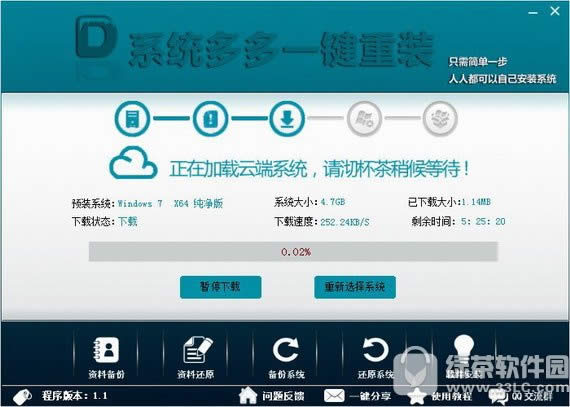Click 重新选择系统 to reselect system
The image size is (570, 407).
point(355,287)
